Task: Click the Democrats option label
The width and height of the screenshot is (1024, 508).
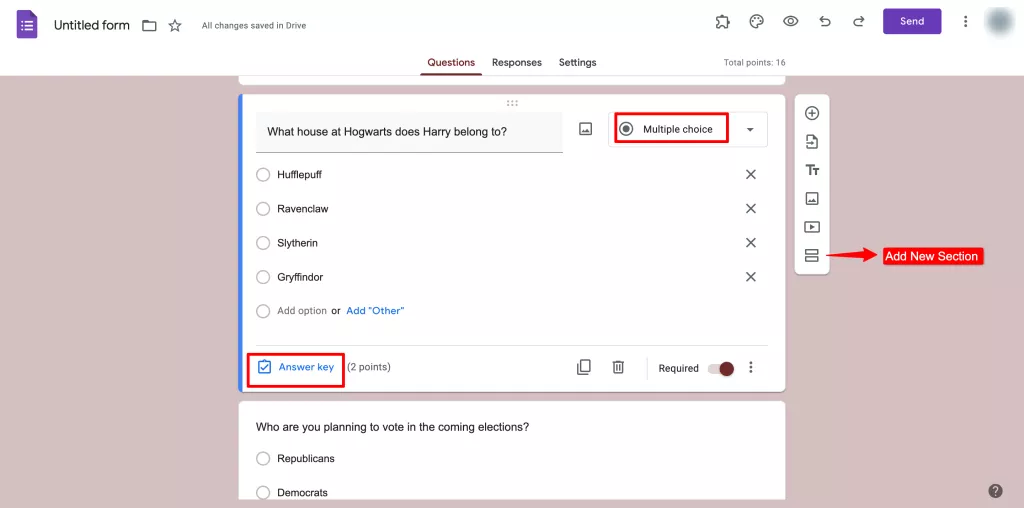Action: tap(302, 492)
